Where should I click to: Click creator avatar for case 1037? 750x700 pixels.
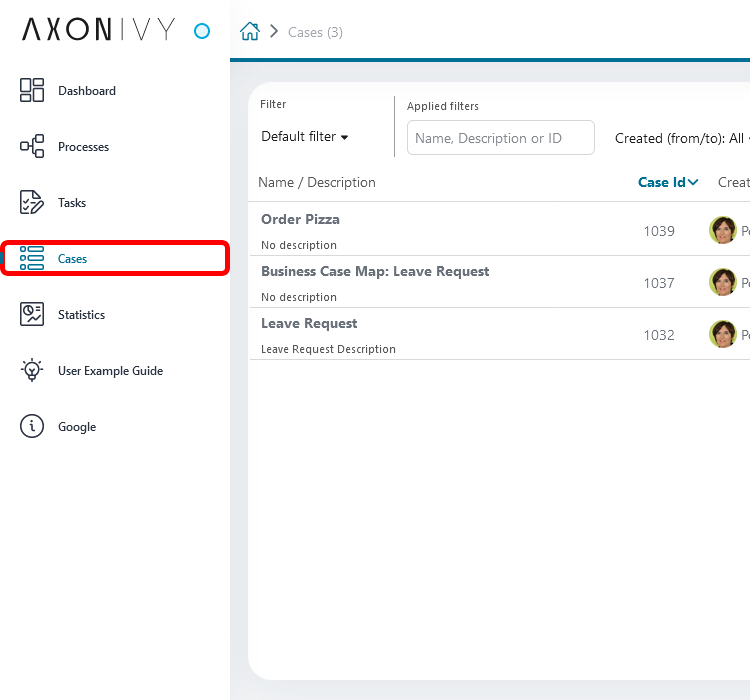[x=722, y=282]
